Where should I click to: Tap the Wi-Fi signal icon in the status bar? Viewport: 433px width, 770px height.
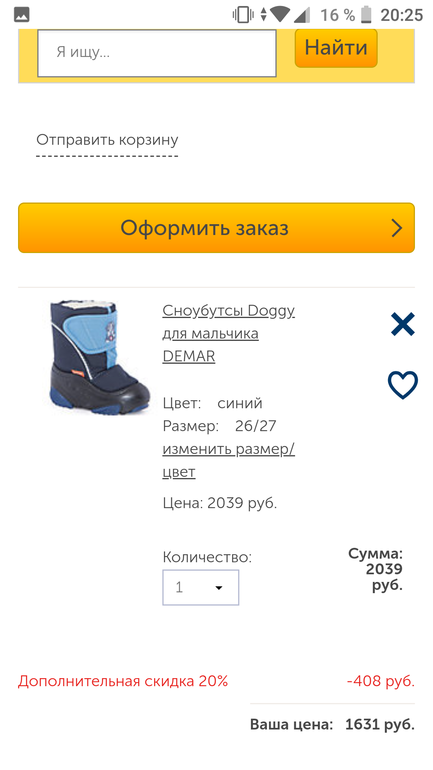[x=280, y=15]
